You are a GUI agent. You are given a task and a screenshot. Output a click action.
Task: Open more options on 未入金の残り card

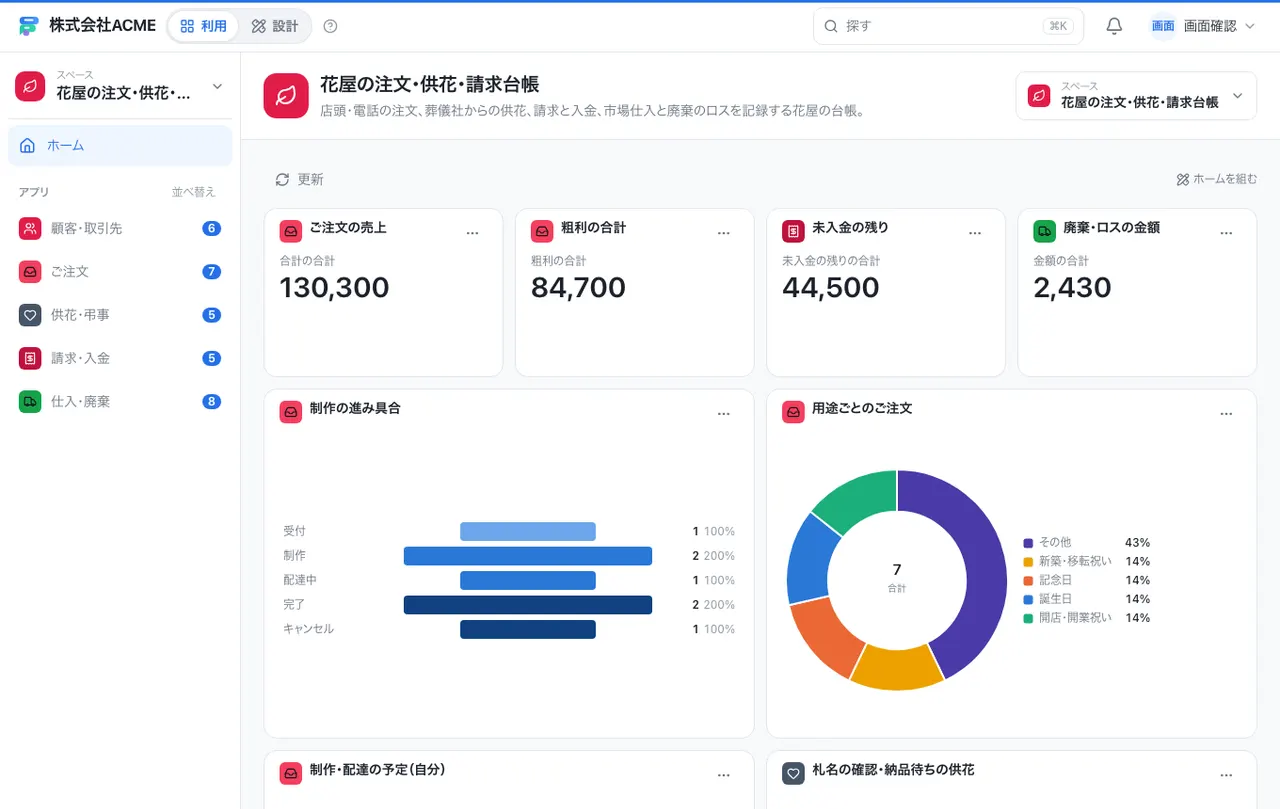pyautogui.click(x=975, y=232)
